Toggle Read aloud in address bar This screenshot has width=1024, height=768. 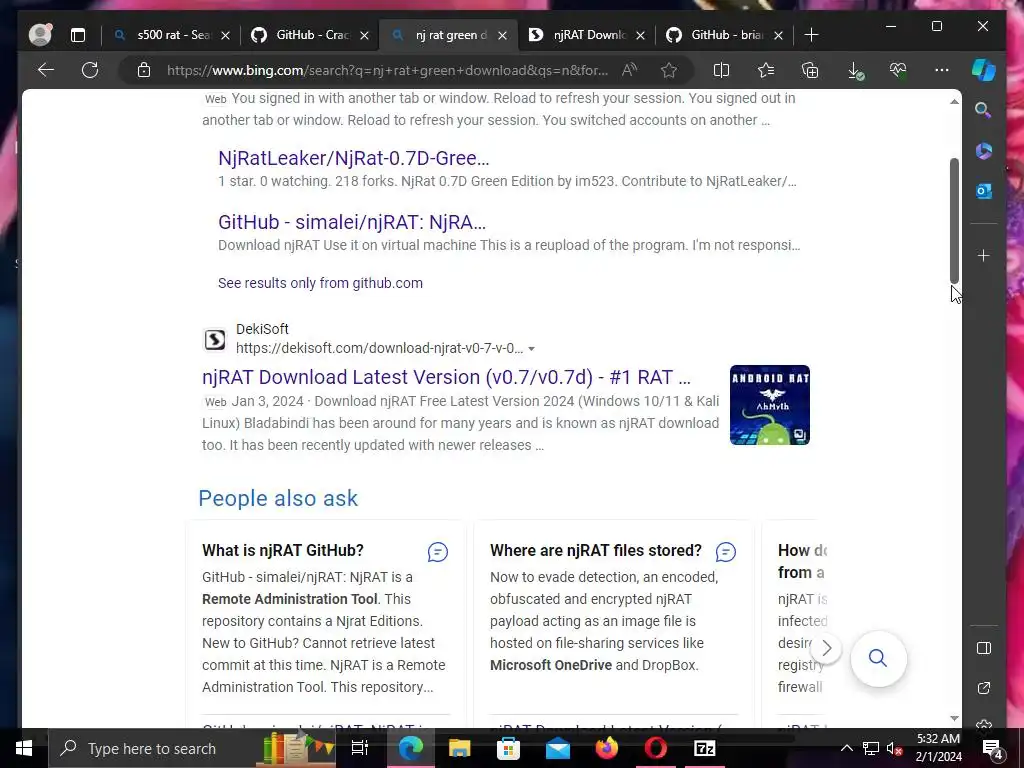coord(630,70)
